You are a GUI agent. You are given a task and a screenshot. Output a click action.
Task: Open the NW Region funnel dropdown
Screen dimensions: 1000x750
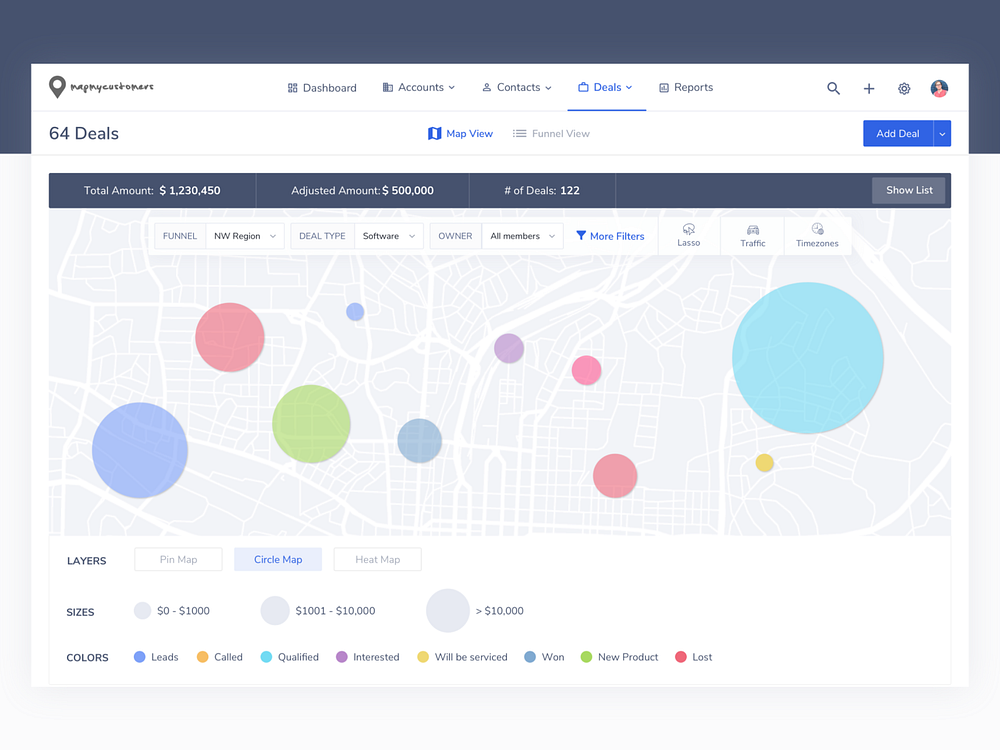pos(245,235)
